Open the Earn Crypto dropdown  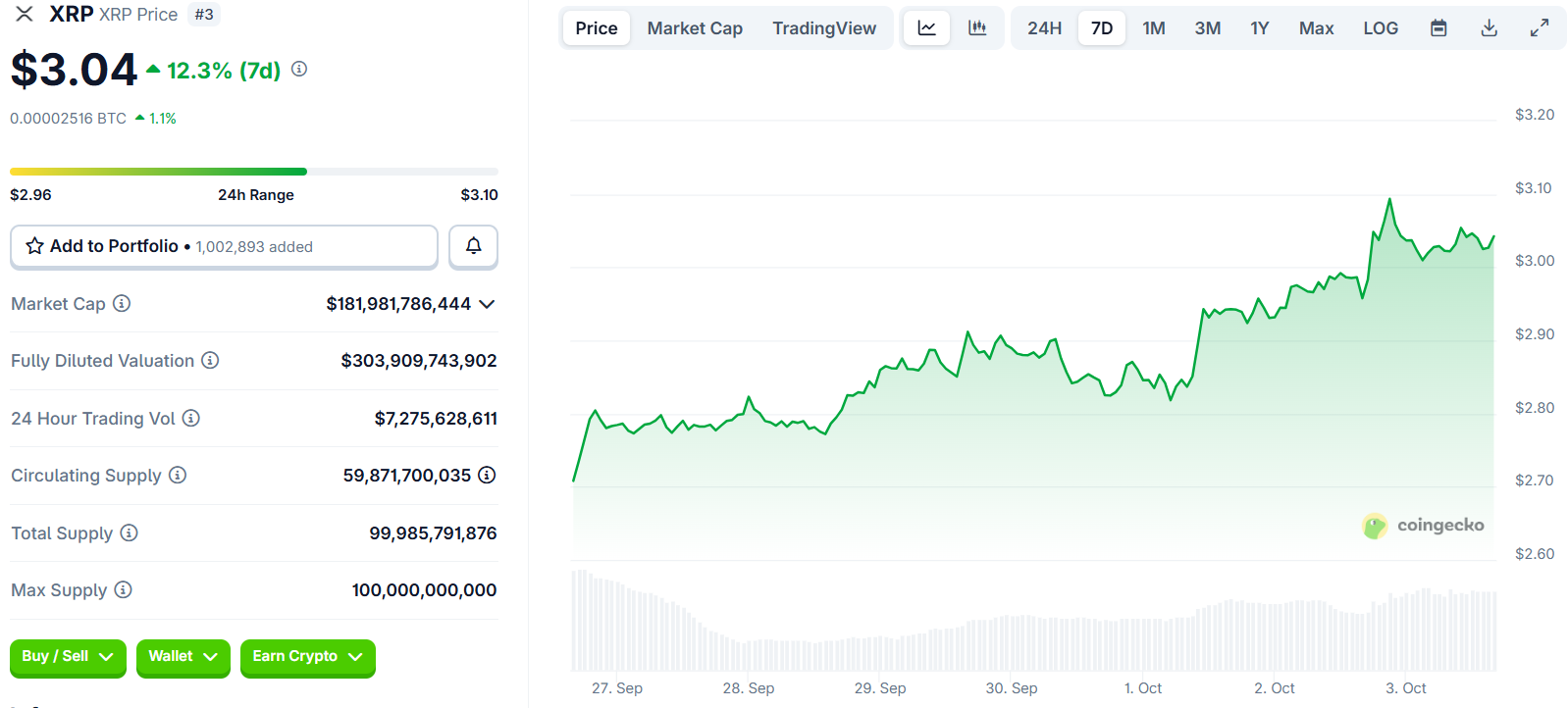pyautogui.click(x=307, y=657)
